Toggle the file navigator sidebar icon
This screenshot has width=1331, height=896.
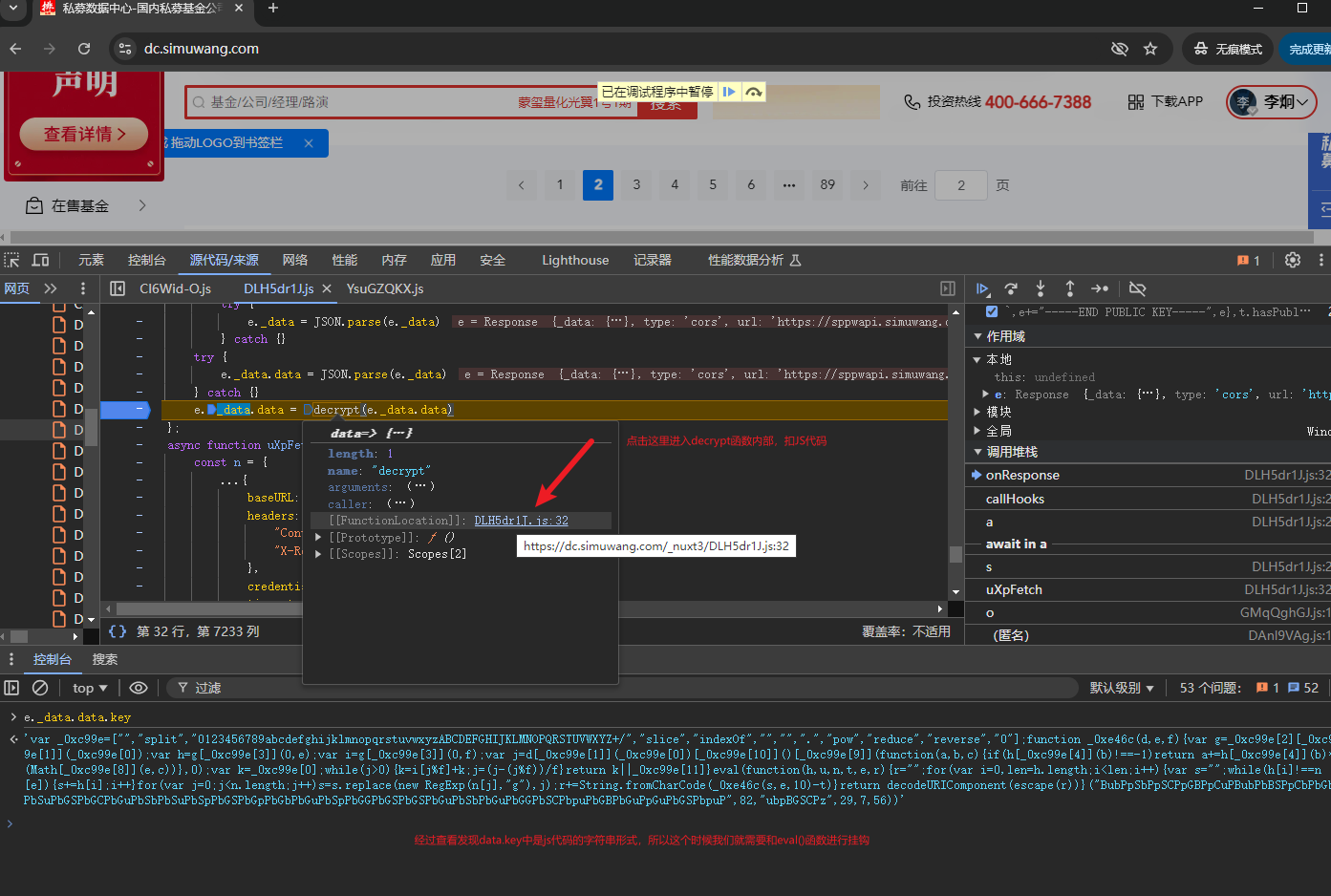coord(118,288)
